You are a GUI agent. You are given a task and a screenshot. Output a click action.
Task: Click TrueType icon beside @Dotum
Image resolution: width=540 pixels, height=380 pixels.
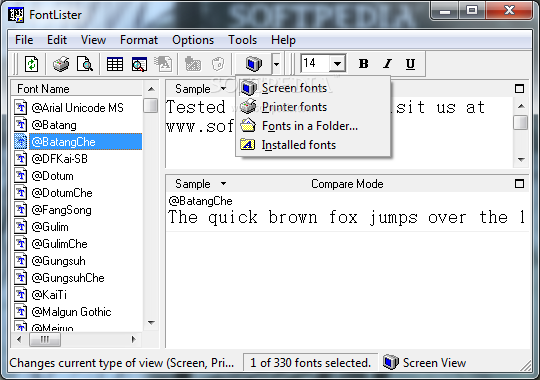21,176
